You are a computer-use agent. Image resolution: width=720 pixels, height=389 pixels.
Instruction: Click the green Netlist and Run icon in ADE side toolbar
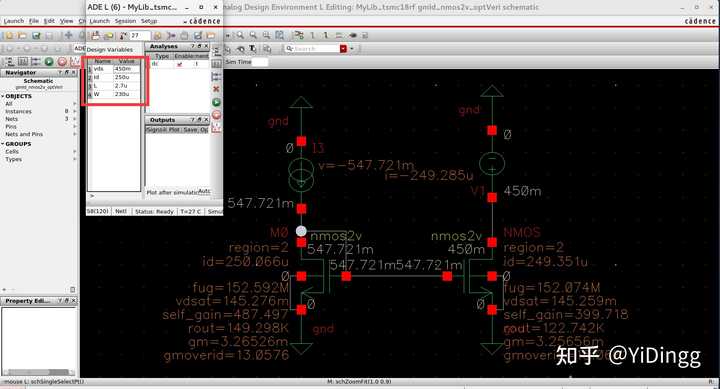tap(216, 102)
